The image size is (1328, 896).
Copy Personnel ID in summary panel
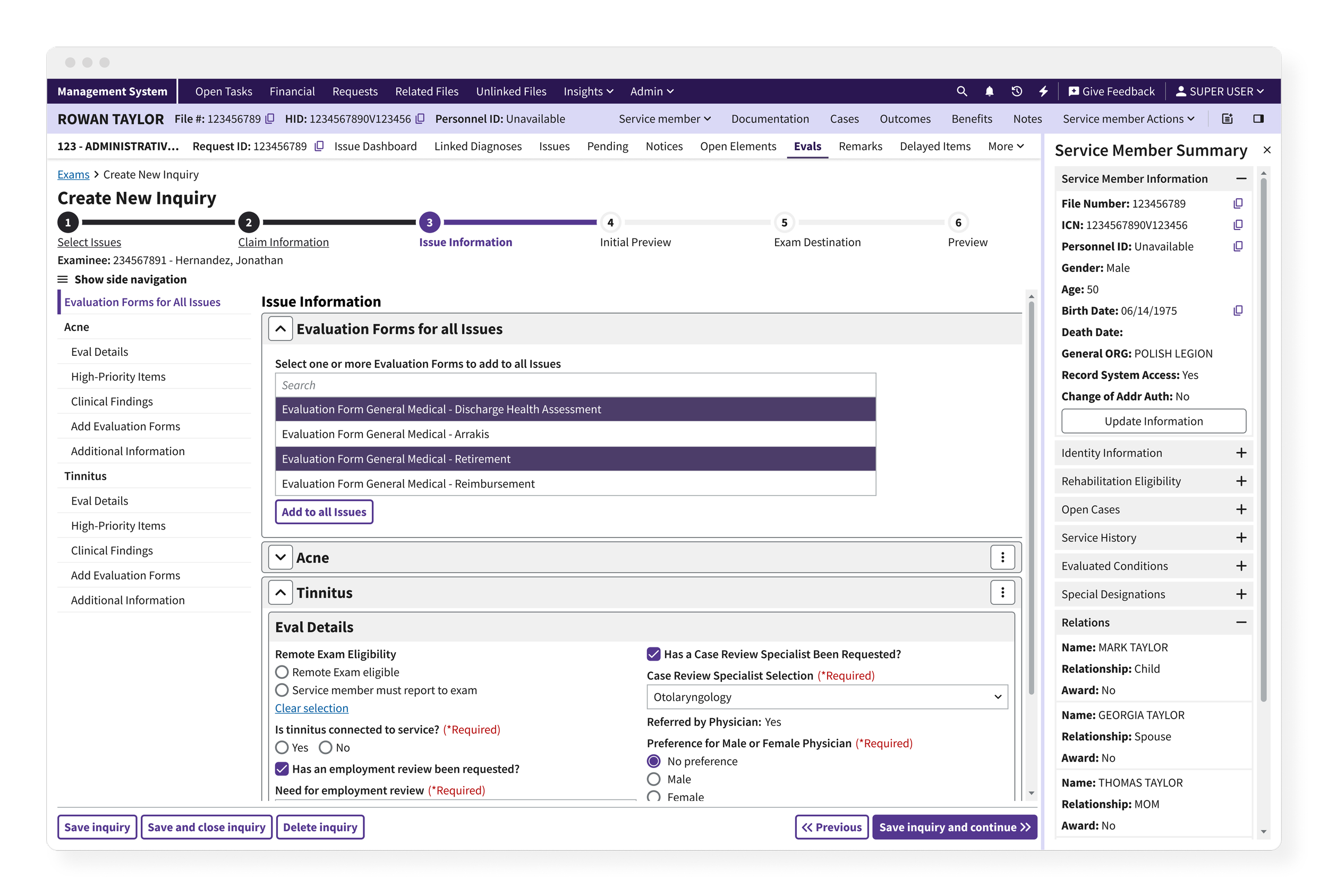pyautogui.click(x=1238, y=247)
